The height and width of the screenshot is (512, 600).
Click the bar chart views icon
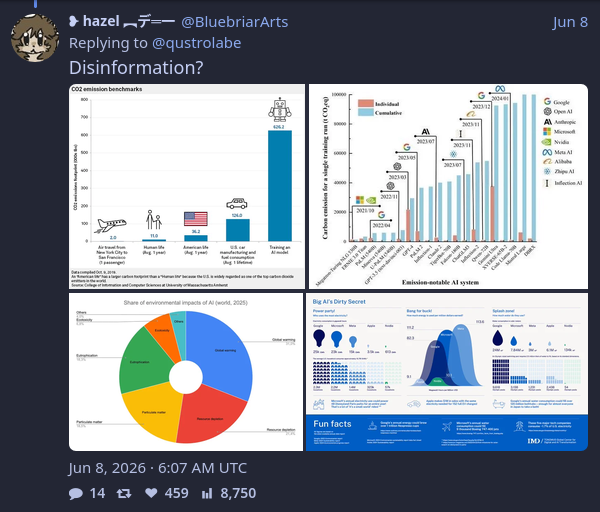[207, 493]
